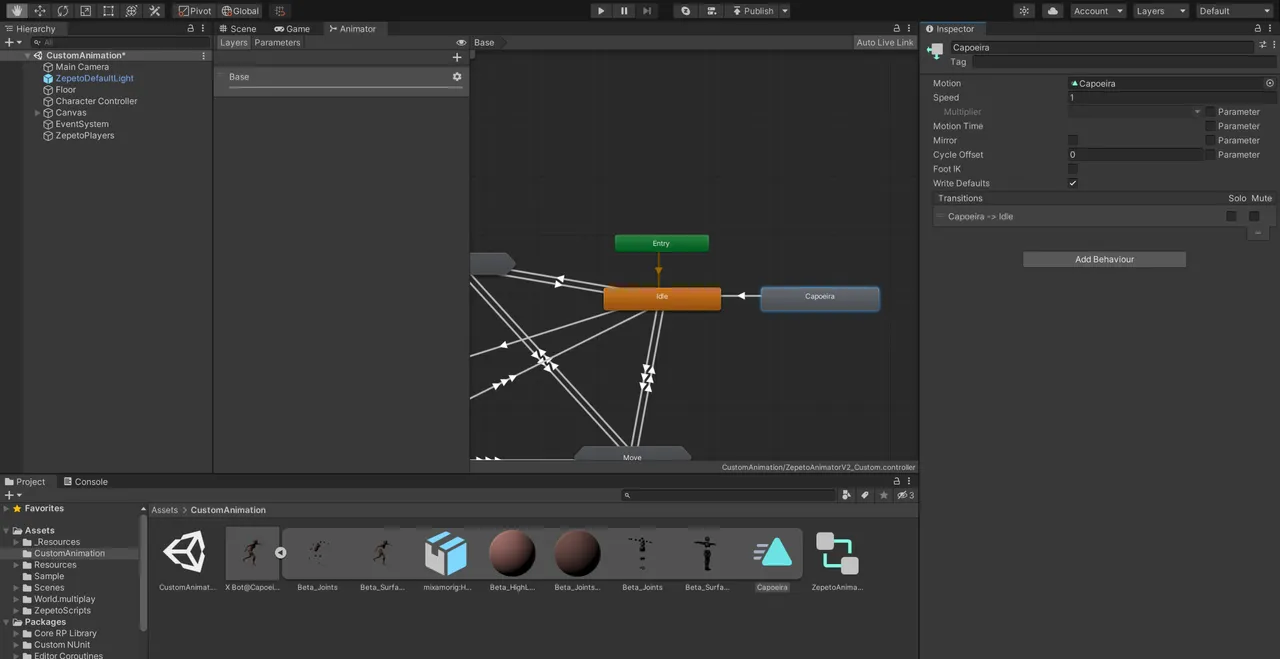Click the Pause button
This screenshot has height=659, width=1280.
[623, 11]
